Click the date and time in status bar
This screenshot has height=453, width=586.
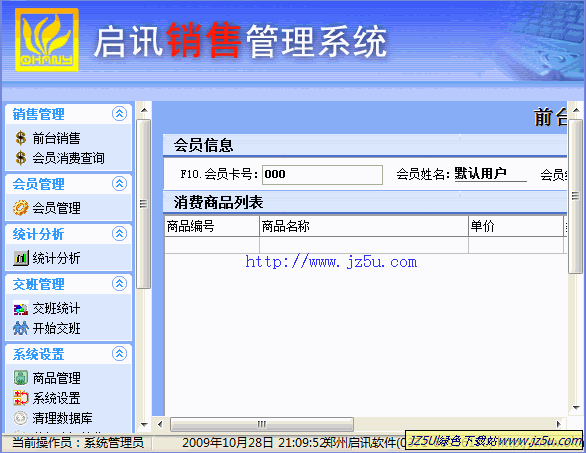coord(252,443)
